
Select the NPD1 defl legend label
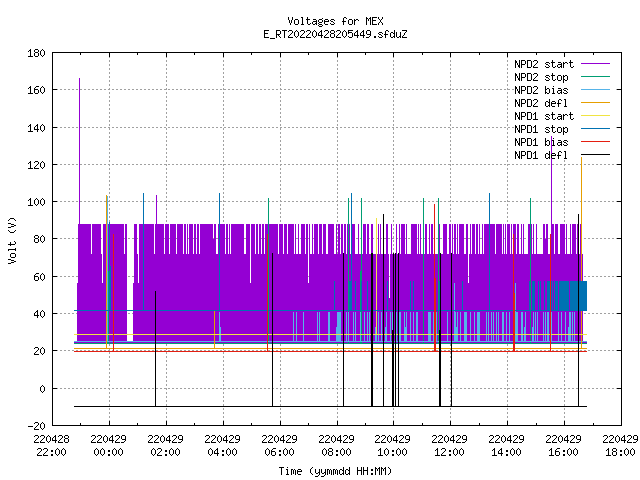(x=541, y=156)
